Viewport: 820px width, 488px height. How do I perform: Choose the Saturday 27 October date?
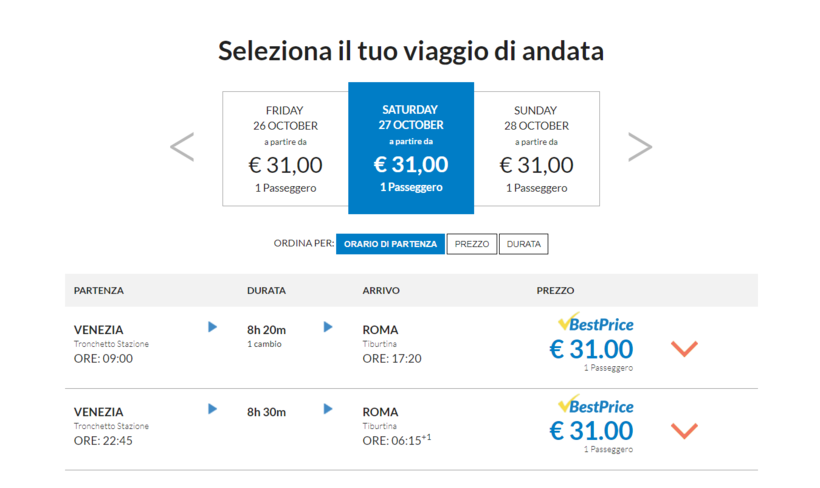click(x=411, y=148)
